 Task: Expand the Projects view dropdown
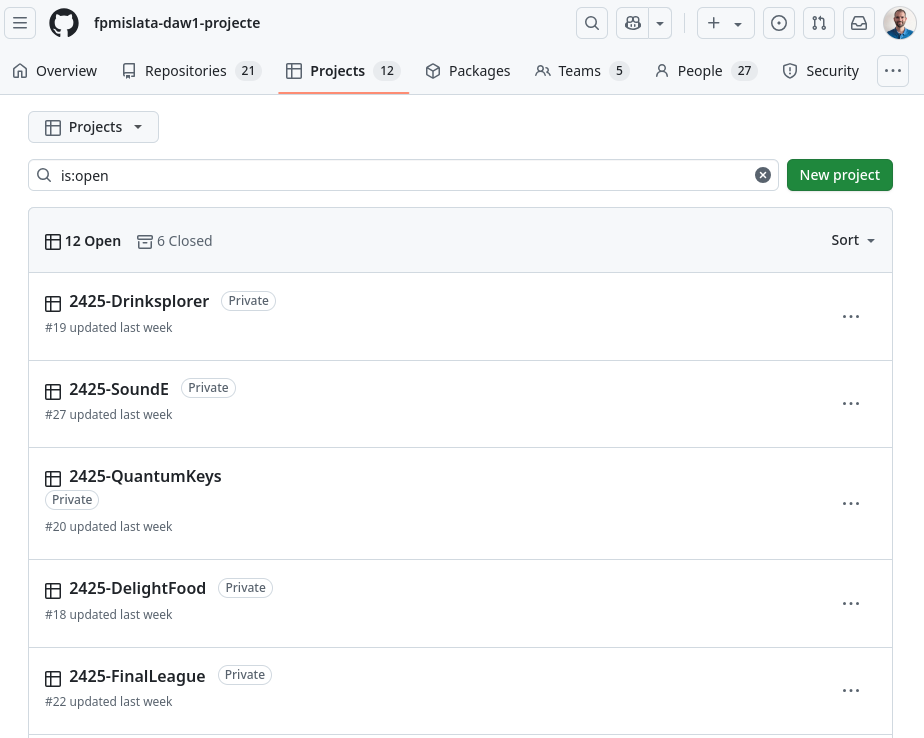pyautogui.click(x=93, y=127)
